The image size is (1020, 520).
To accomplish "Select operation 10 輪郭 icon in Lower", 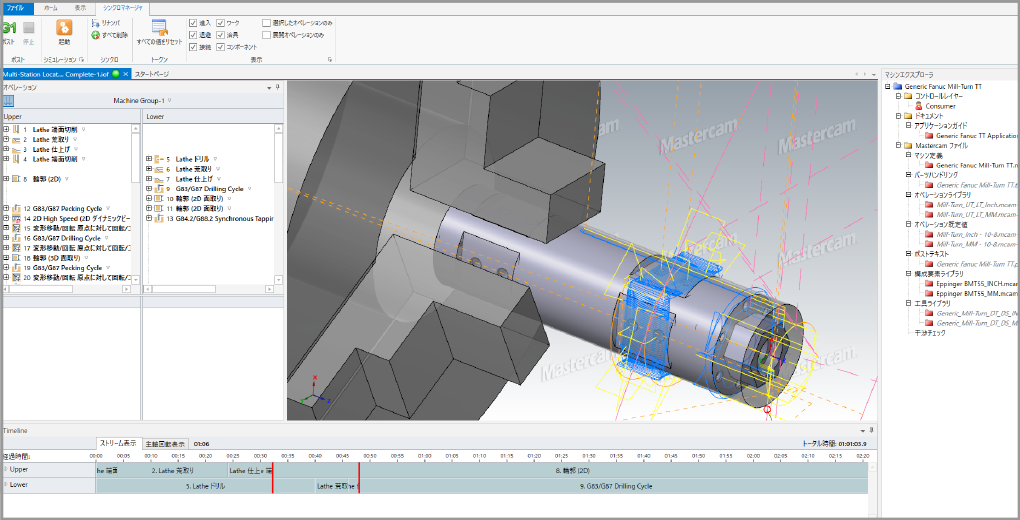I will coord(159,198).
